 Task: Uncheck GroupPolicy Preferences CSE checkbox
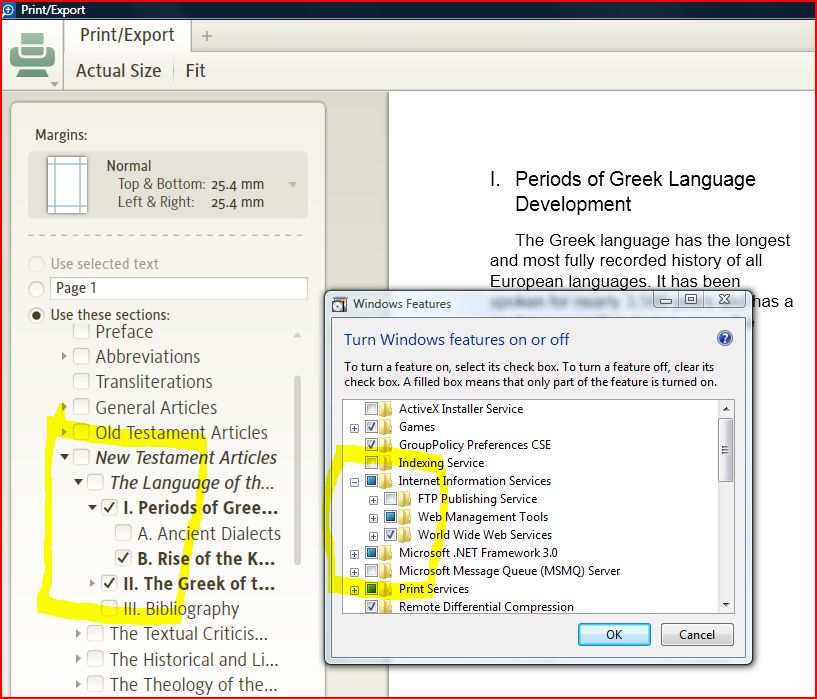tap(372, 444)
